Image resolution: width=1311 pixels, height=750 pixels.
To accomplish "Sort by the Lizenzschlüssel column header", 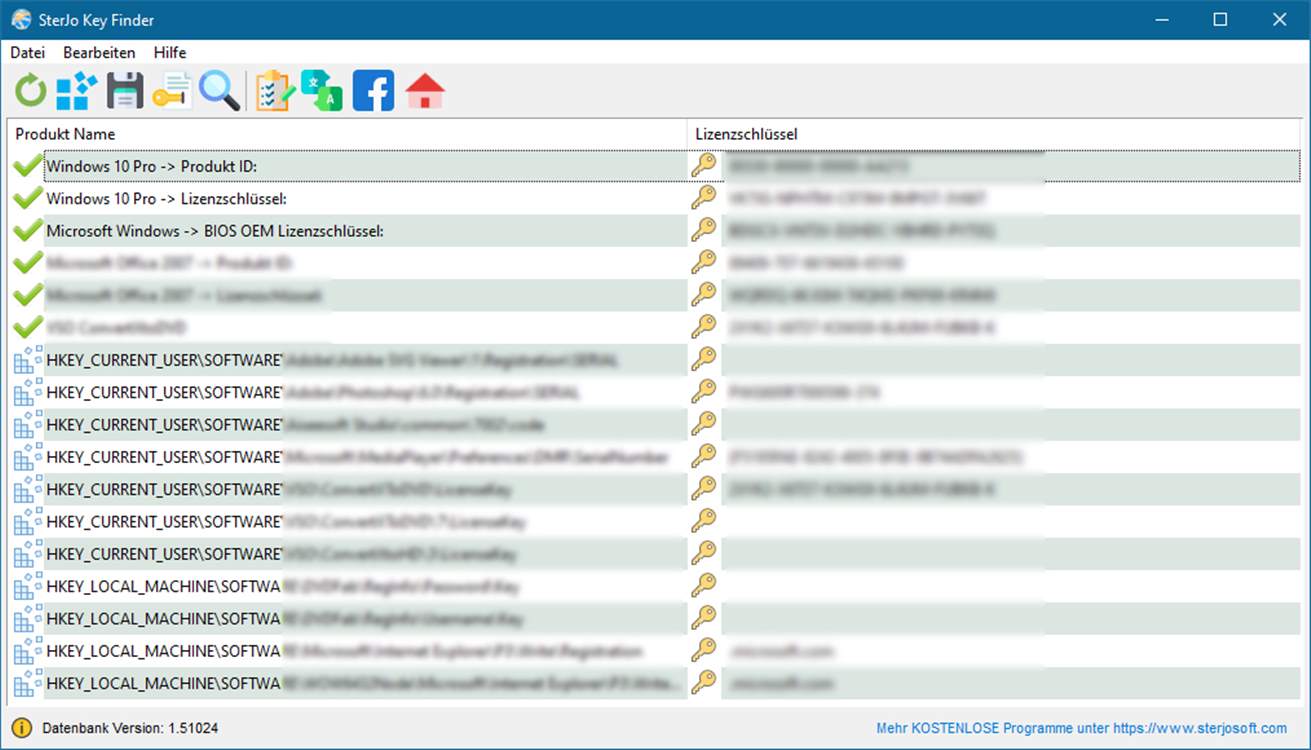I will (995, 134).
